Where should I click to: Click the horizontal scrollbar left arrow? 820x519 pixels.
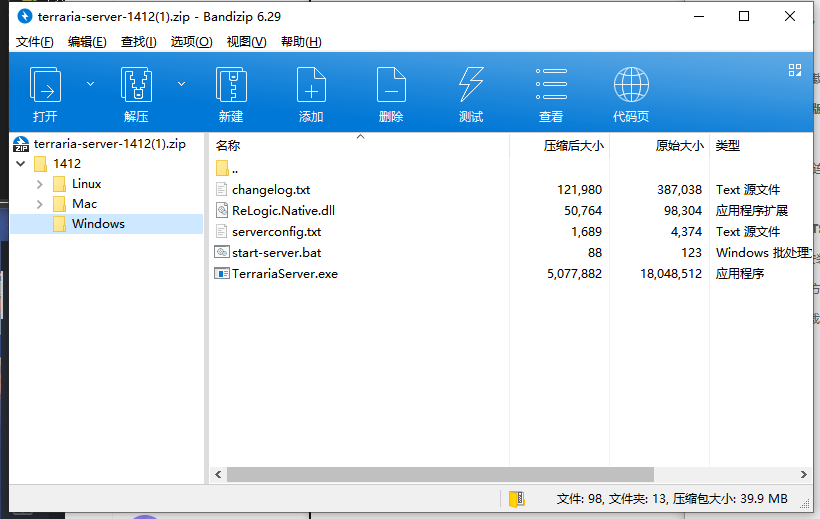218,475
